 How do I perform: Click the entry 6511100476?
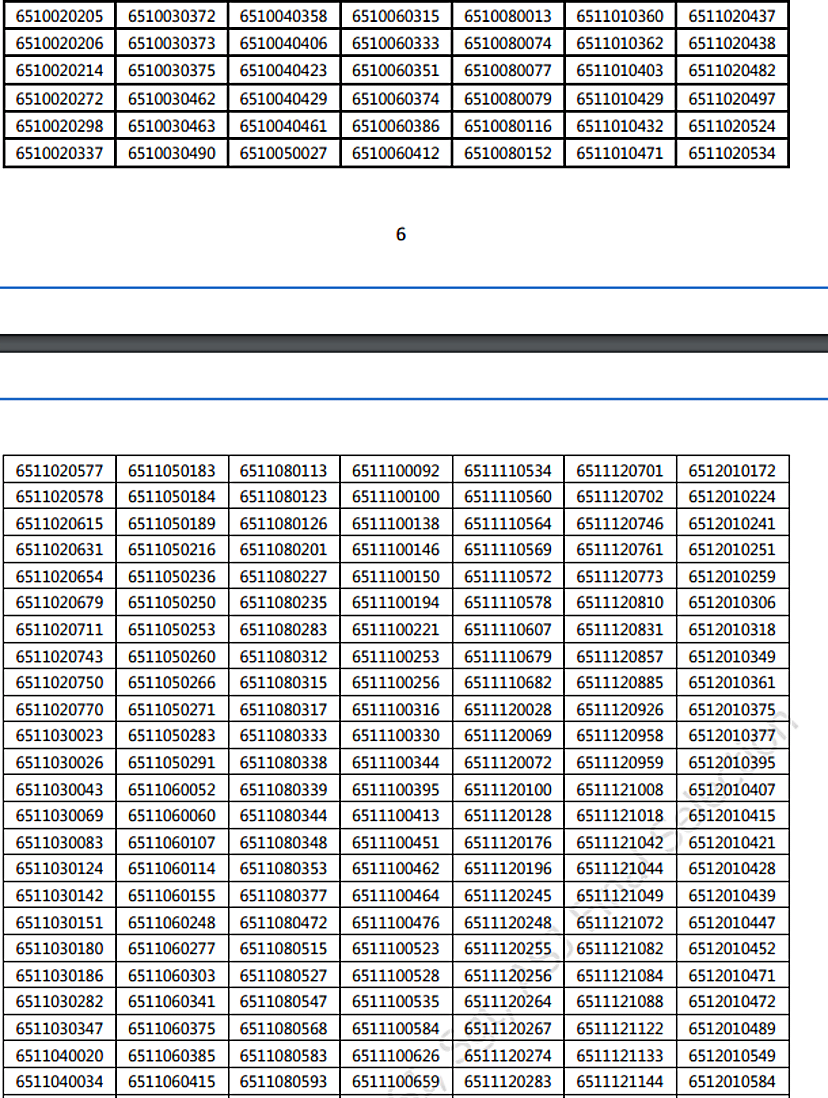[396, 922]
